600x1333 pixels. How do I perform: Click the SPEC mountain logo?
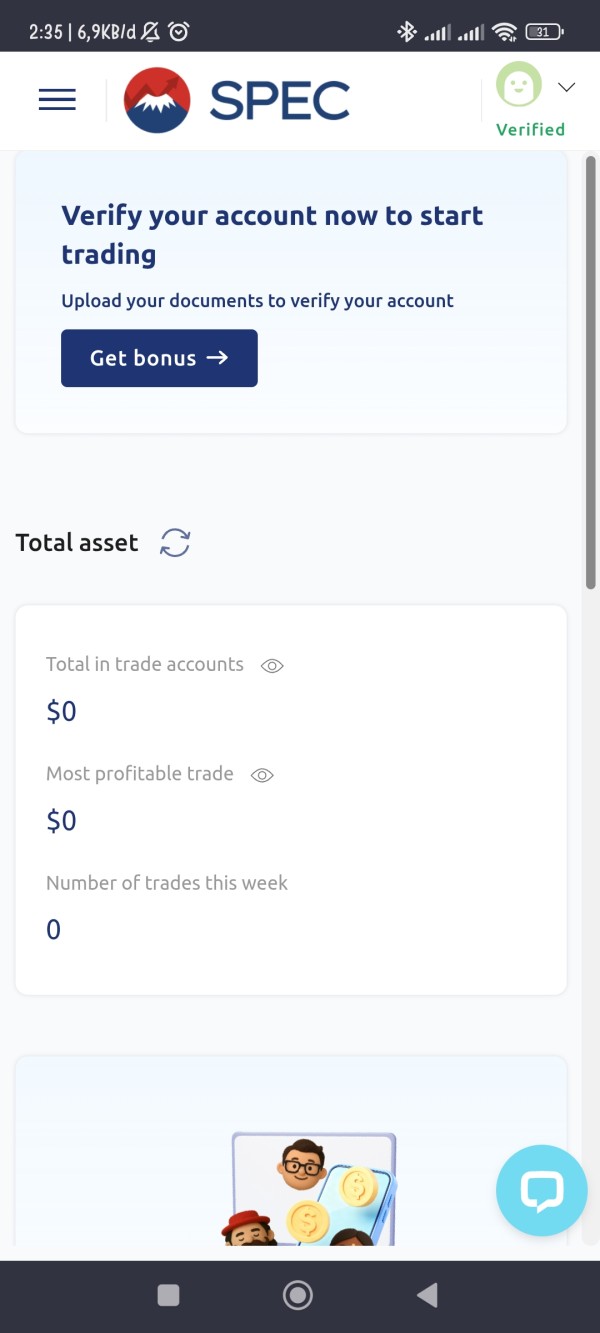point(157,100)
